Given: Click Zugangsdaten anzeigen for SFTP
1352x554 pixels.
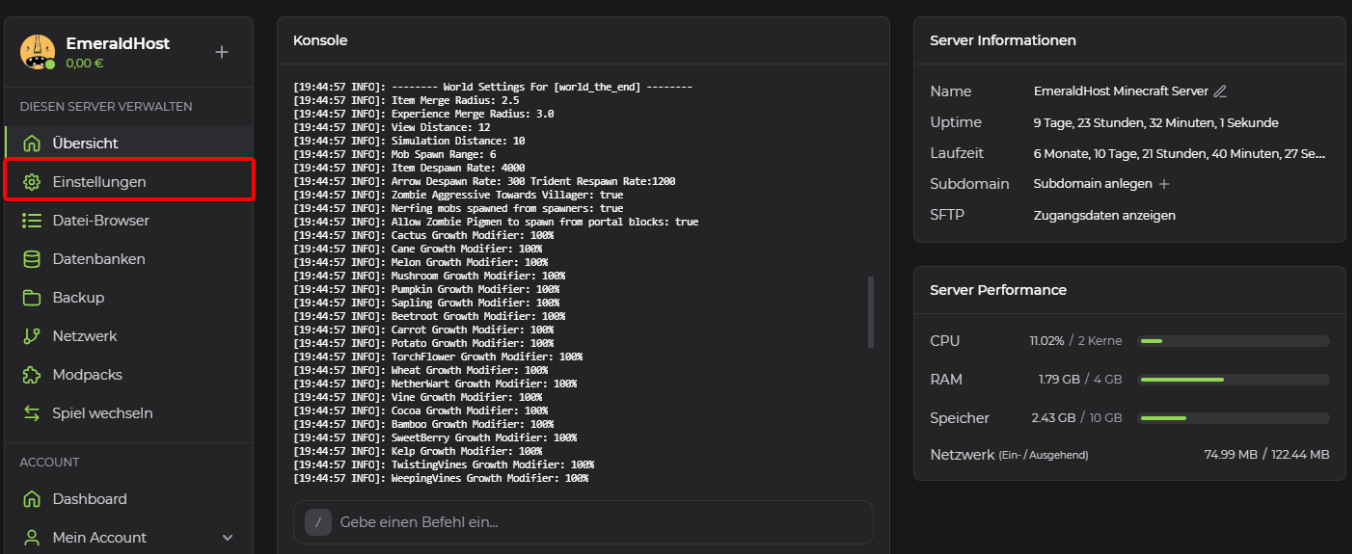Looking at the screenshot, I should point(1104,215).
